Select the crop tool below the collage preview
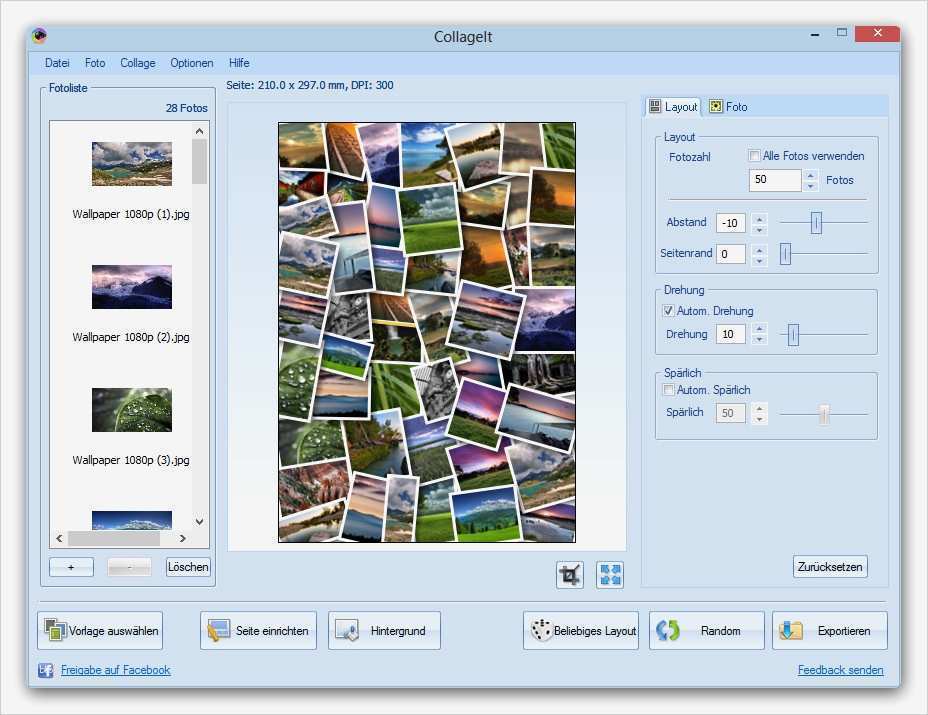 (569, 574)
